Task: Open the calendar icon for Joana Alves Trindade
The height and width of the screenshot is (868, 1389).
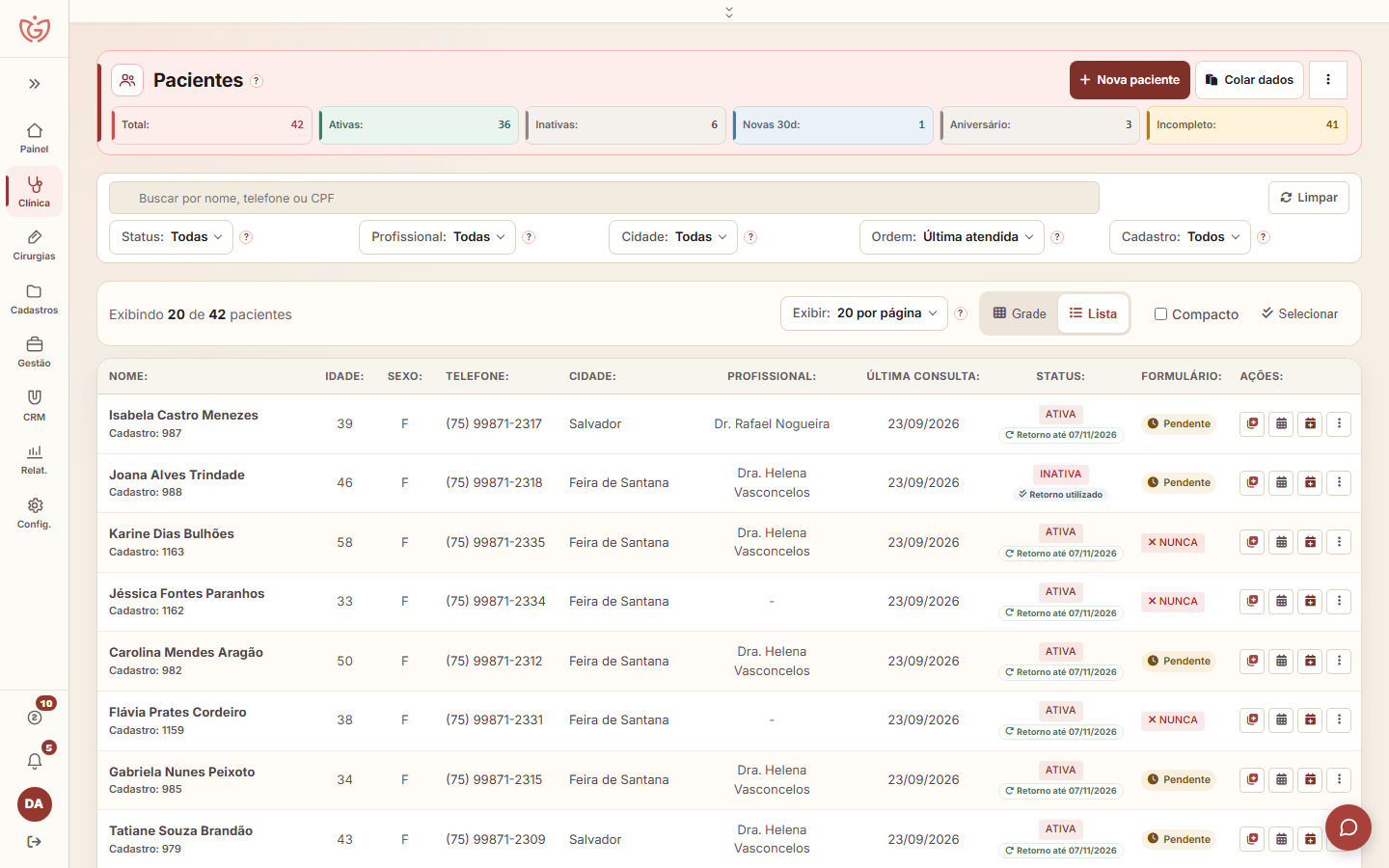Action: pyautogui.click(x=1281, y=482)
